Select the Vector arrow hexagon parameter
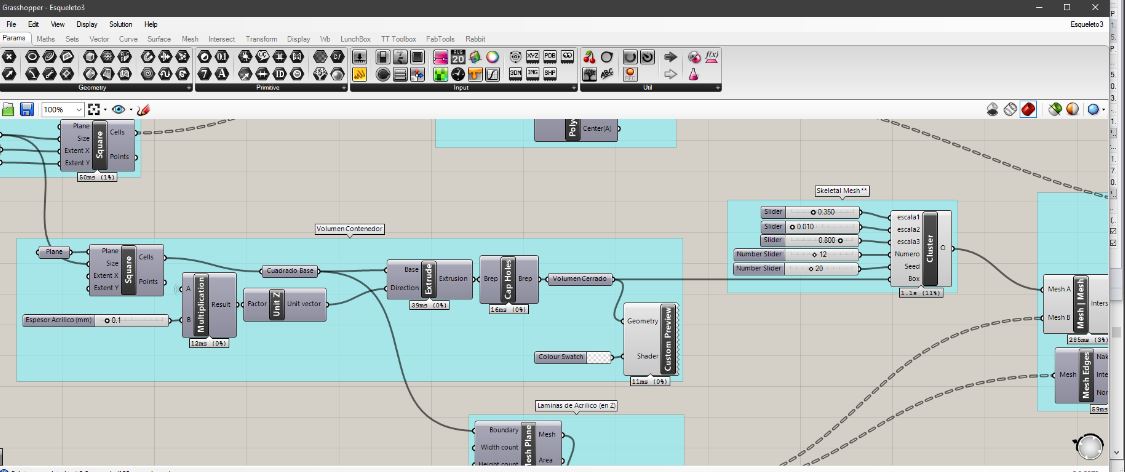 point(9,74)
